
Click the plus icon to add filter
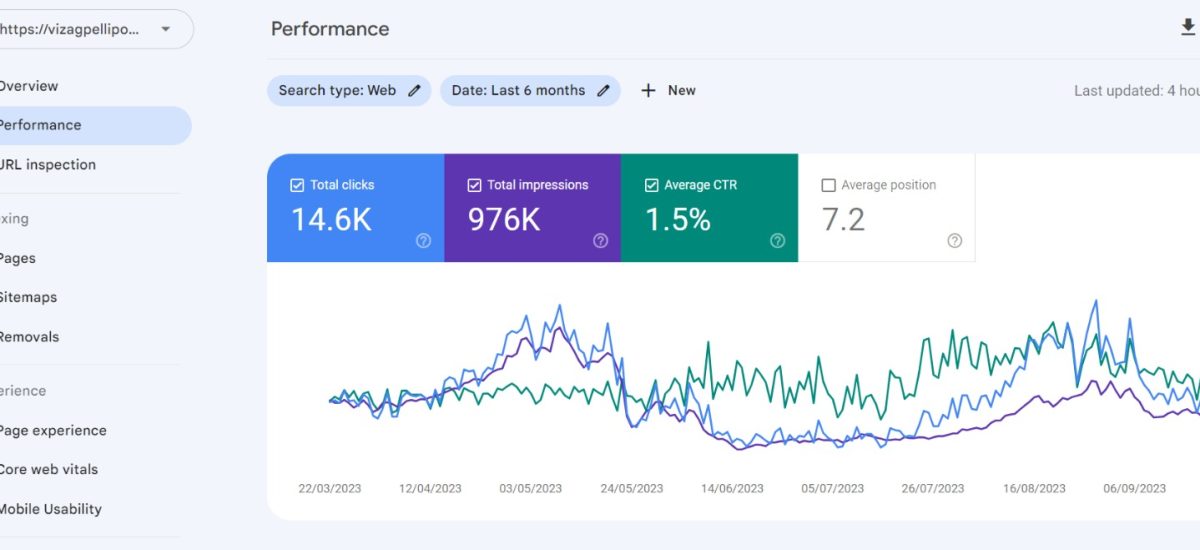point(648,91)
